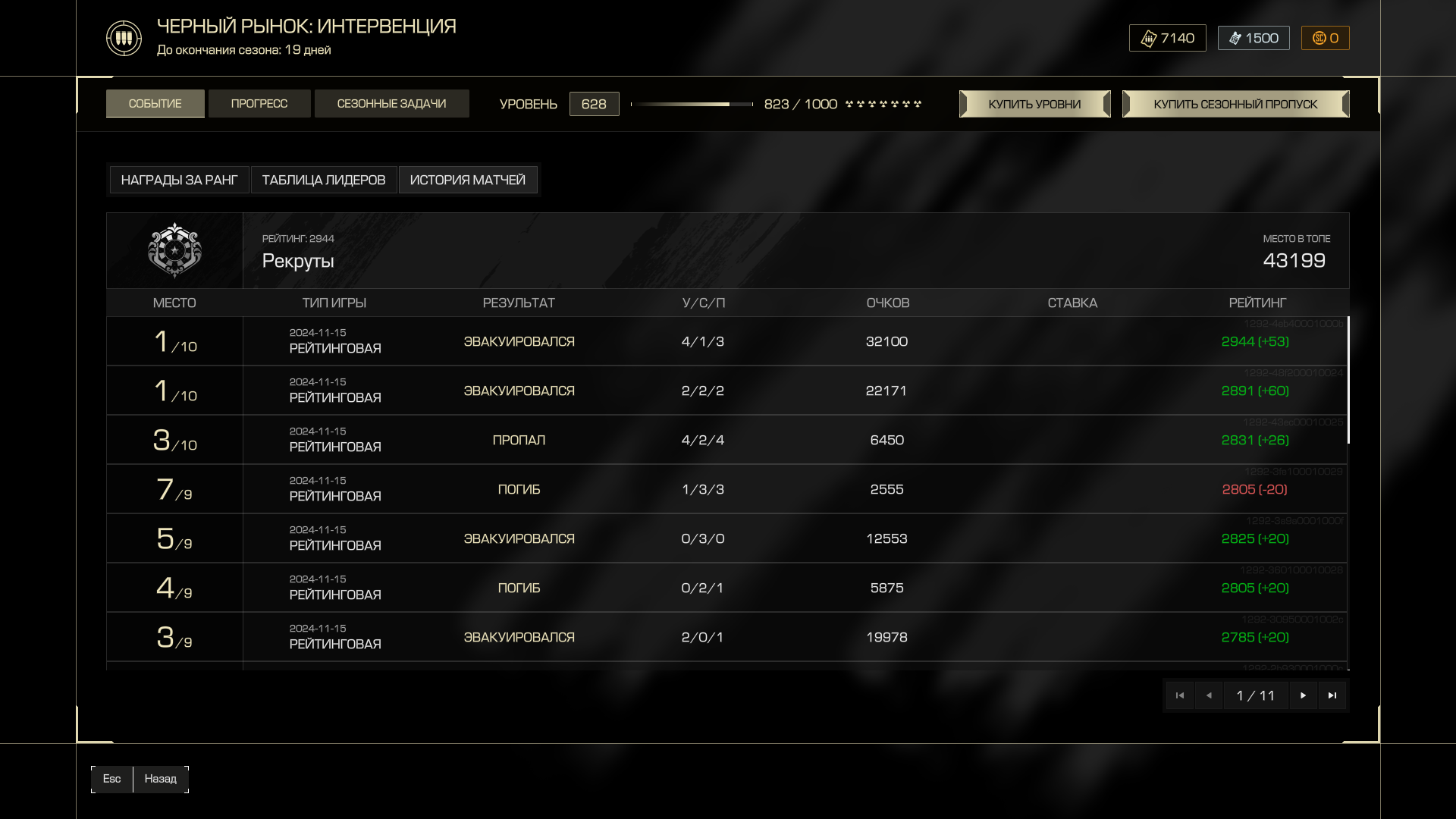The height and width of the screenshot is (819, 1456).
Task: Click the Тип игры column header
Action: (334, 303)
